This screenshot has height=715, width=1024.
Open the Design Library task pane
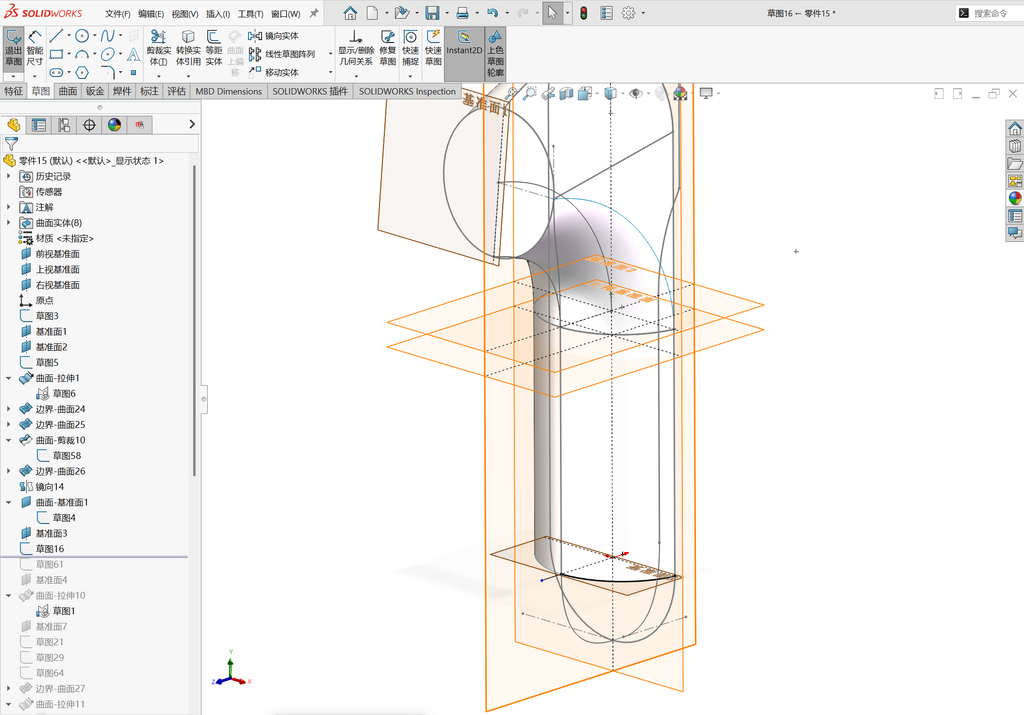(x=1015, y=146)
